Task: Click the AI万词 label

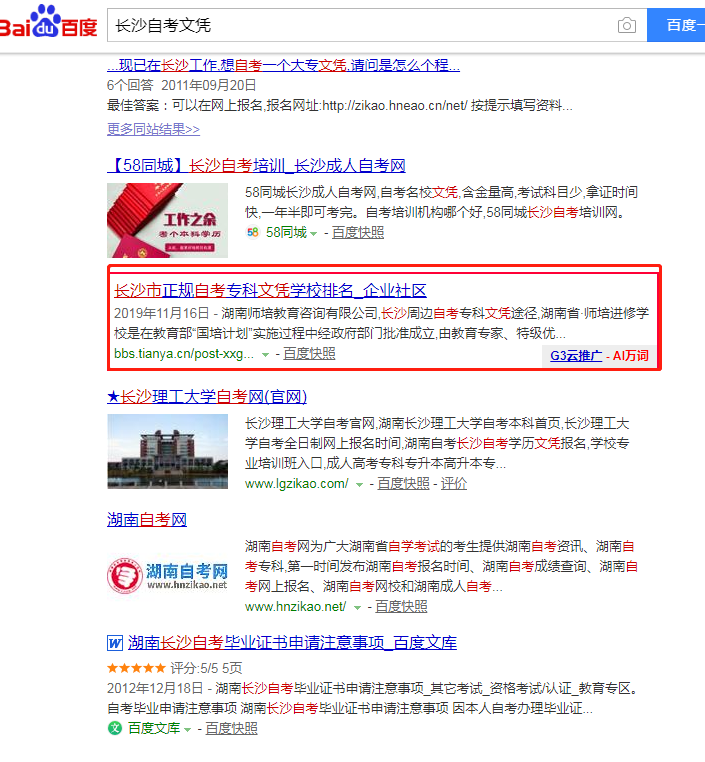Action: tap(631, 356)
